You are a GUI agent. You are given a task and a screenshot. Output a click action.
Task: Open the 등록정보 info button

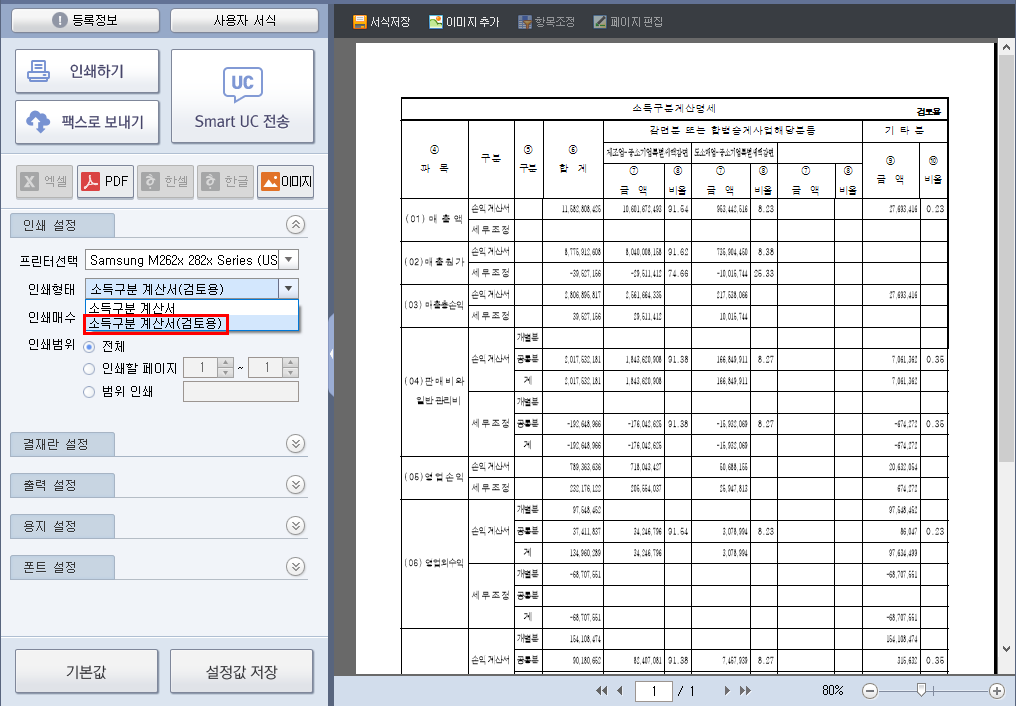86,21
